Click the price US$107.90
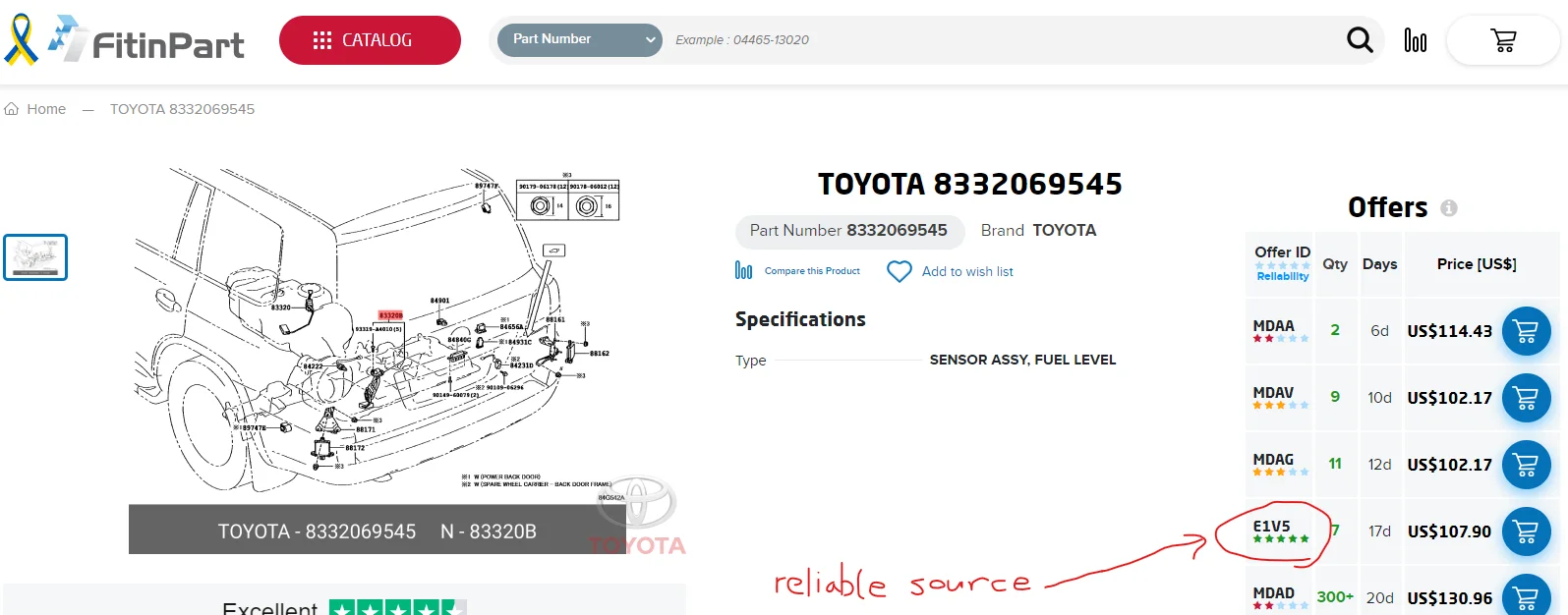 [x=1450, y=531]
